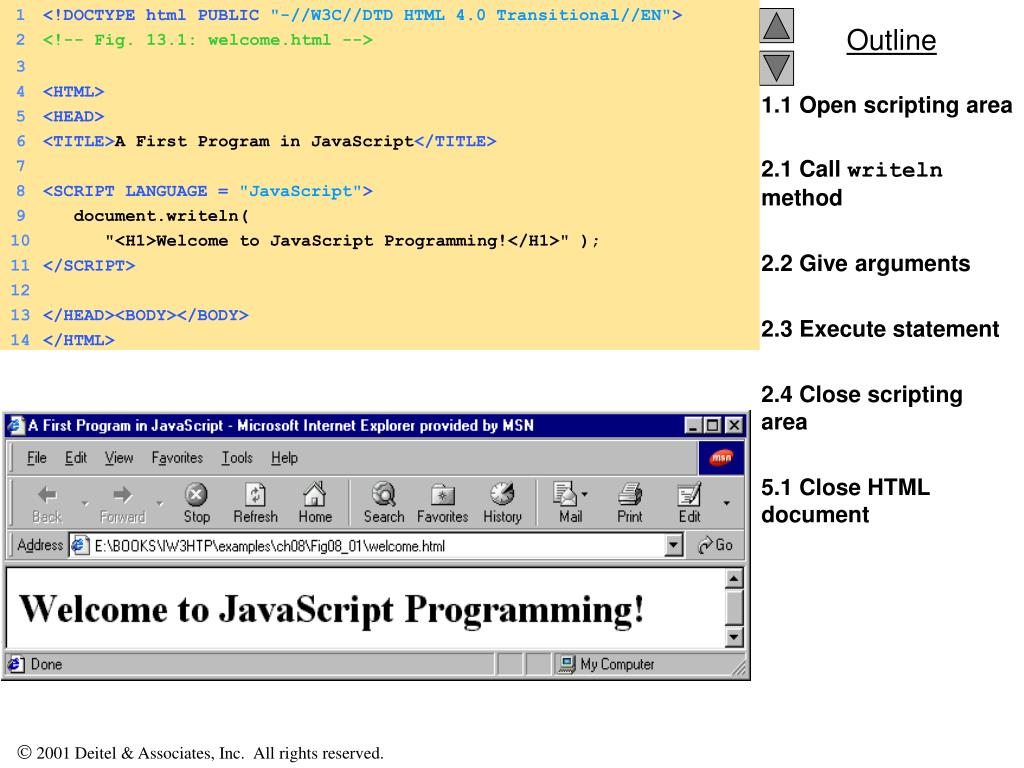
Task: Click outline item '1.1 Open scripting area'
Action: [x=886, y=105]
